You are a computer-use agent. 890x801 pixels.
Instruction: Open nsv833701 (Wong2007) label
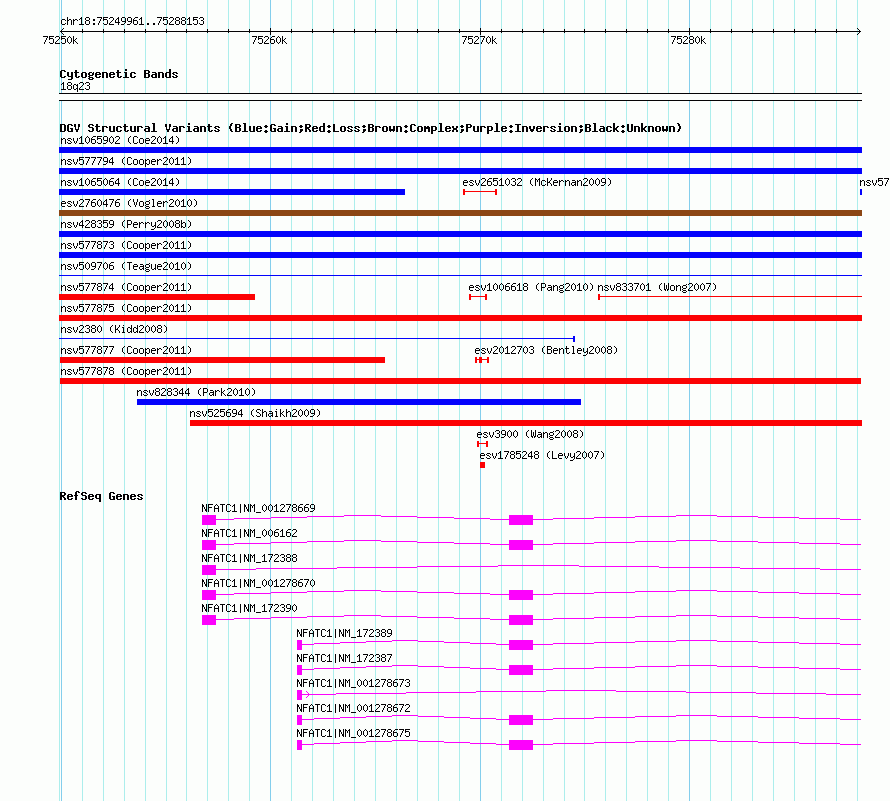657,287
